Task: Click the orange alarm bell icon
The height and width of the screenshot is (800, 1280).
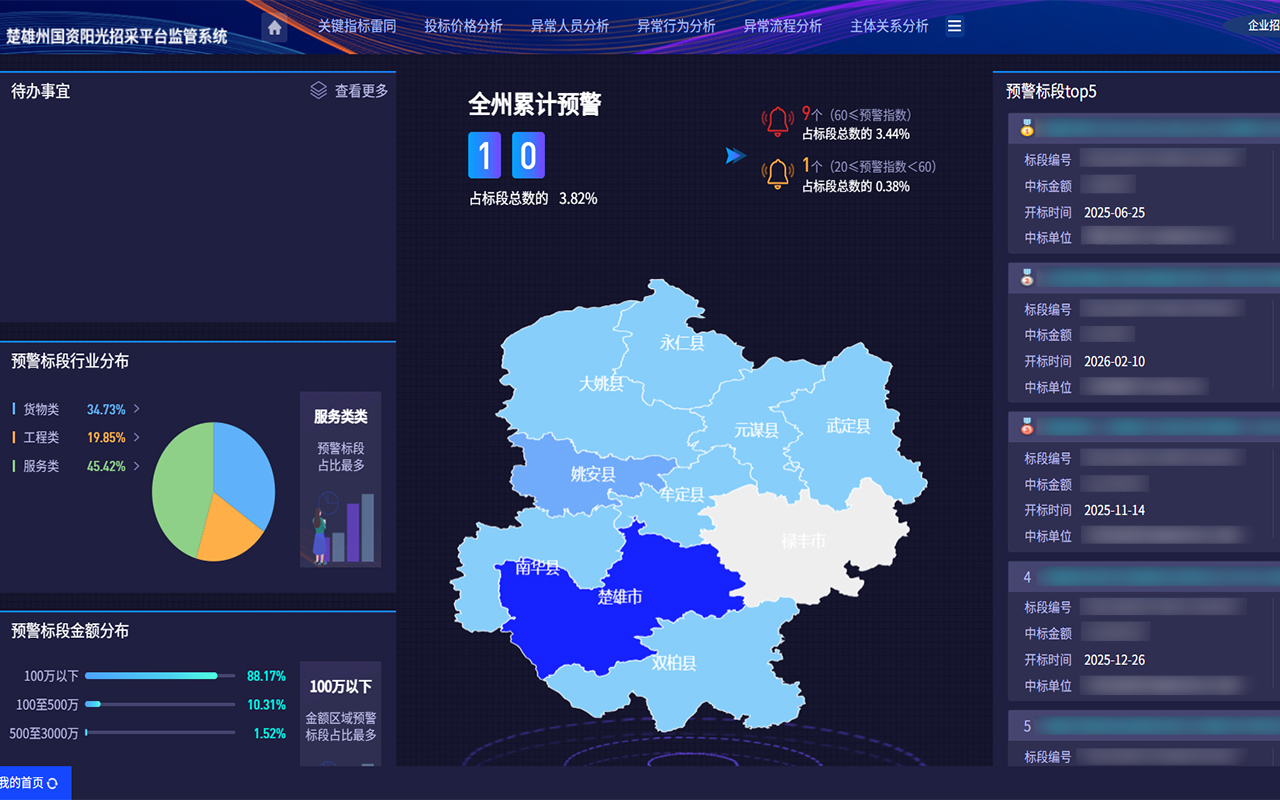Action: [x=778, y=173]
